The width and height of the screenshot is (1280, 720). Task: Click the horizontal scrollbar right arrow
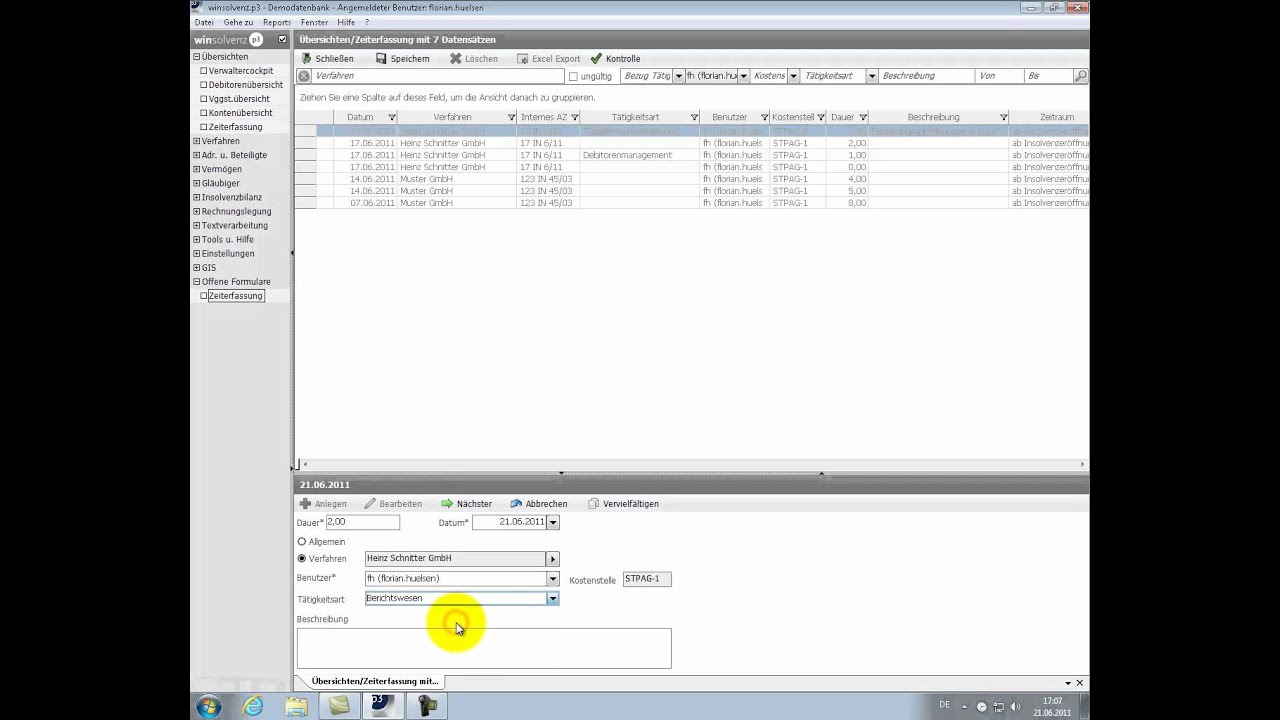[1082, 464]
